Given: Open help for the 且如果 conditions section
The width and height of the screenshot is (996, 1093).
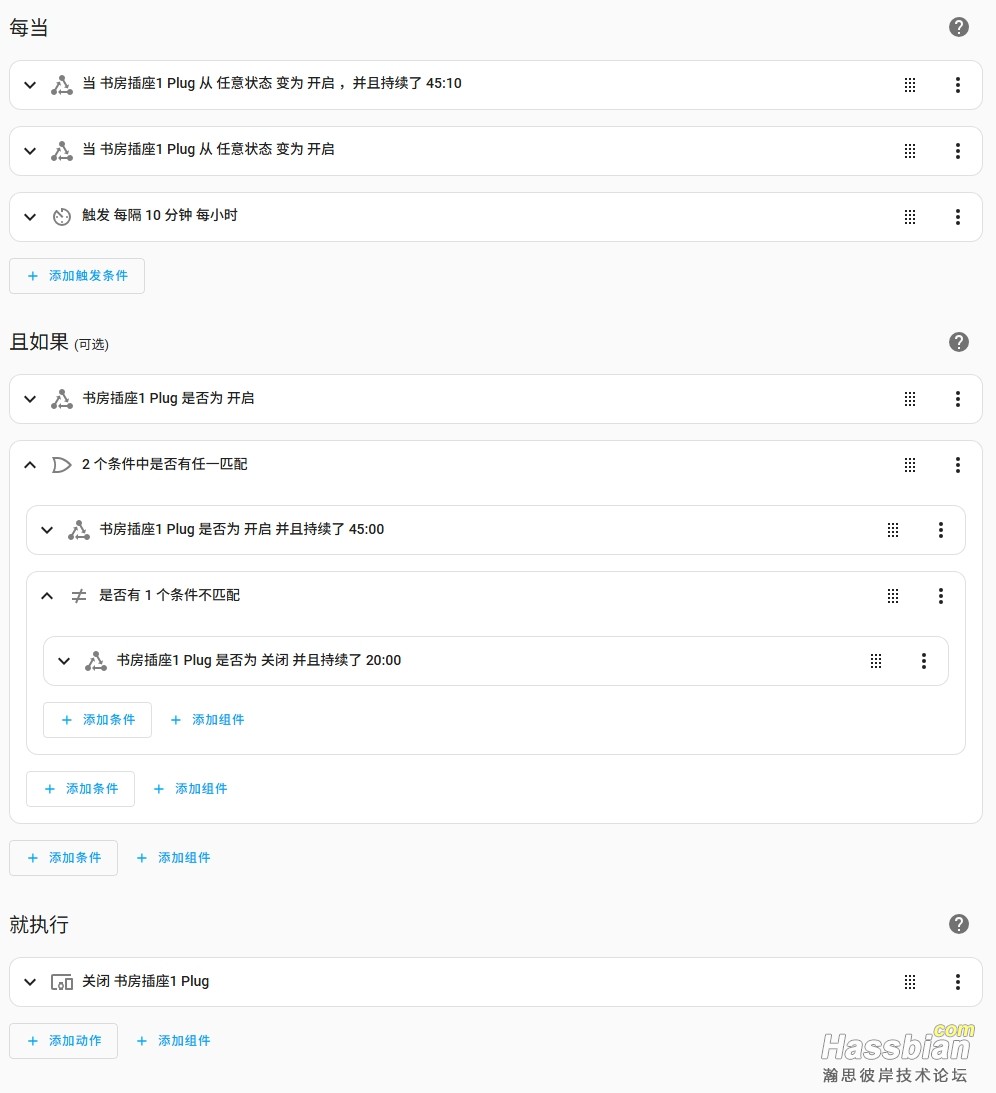Looking at the screenshot, I should 958,342.
